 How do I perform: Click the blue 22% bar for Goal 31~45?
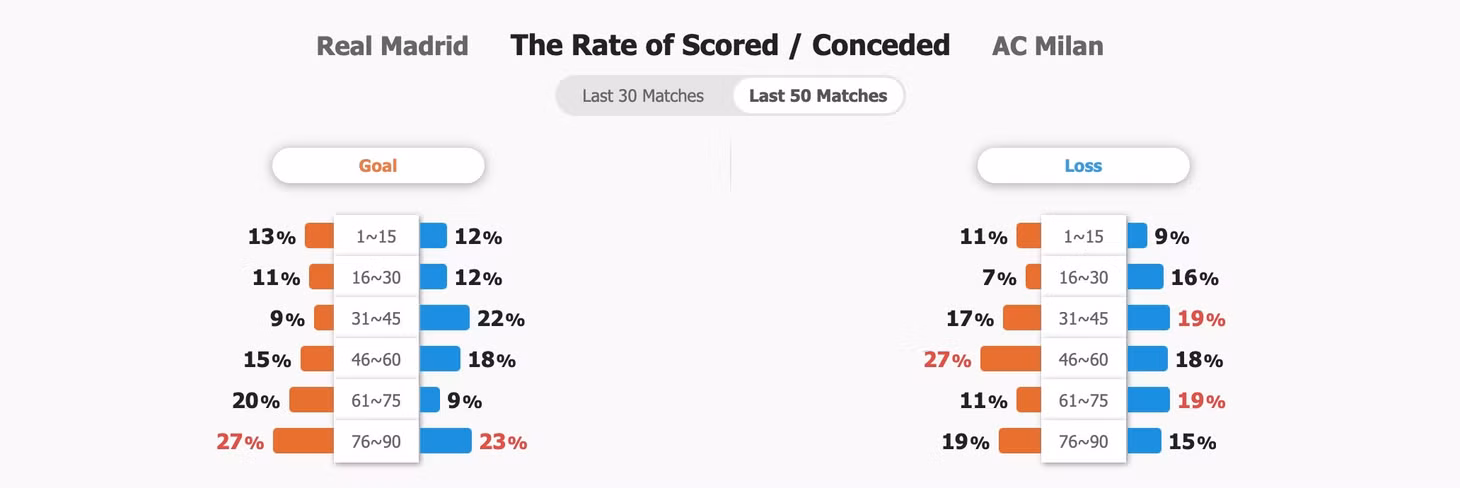[444, 318]
